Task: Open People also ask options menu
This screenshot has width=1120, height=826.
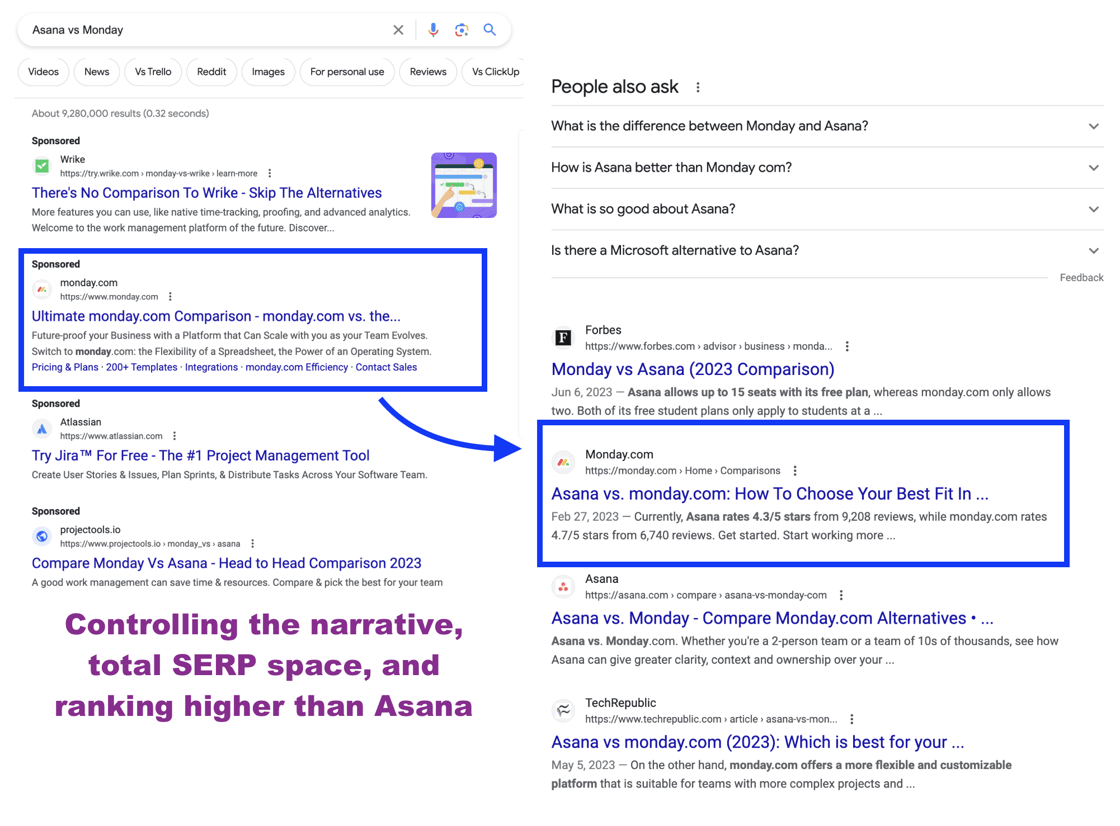Action: tap(698, 87)
